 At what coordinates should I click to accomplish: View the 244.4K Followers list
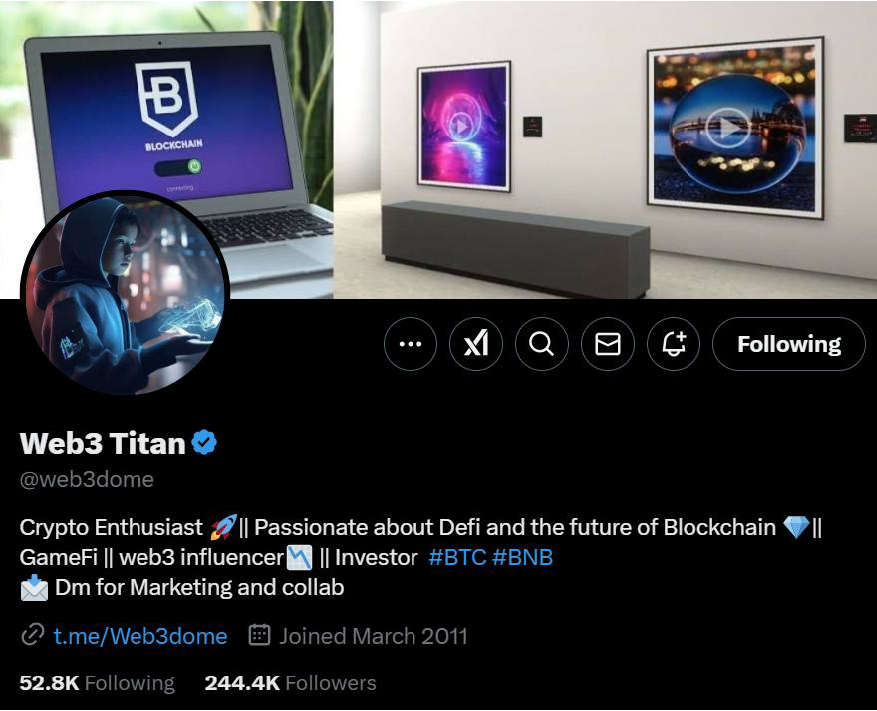[290, 683]
